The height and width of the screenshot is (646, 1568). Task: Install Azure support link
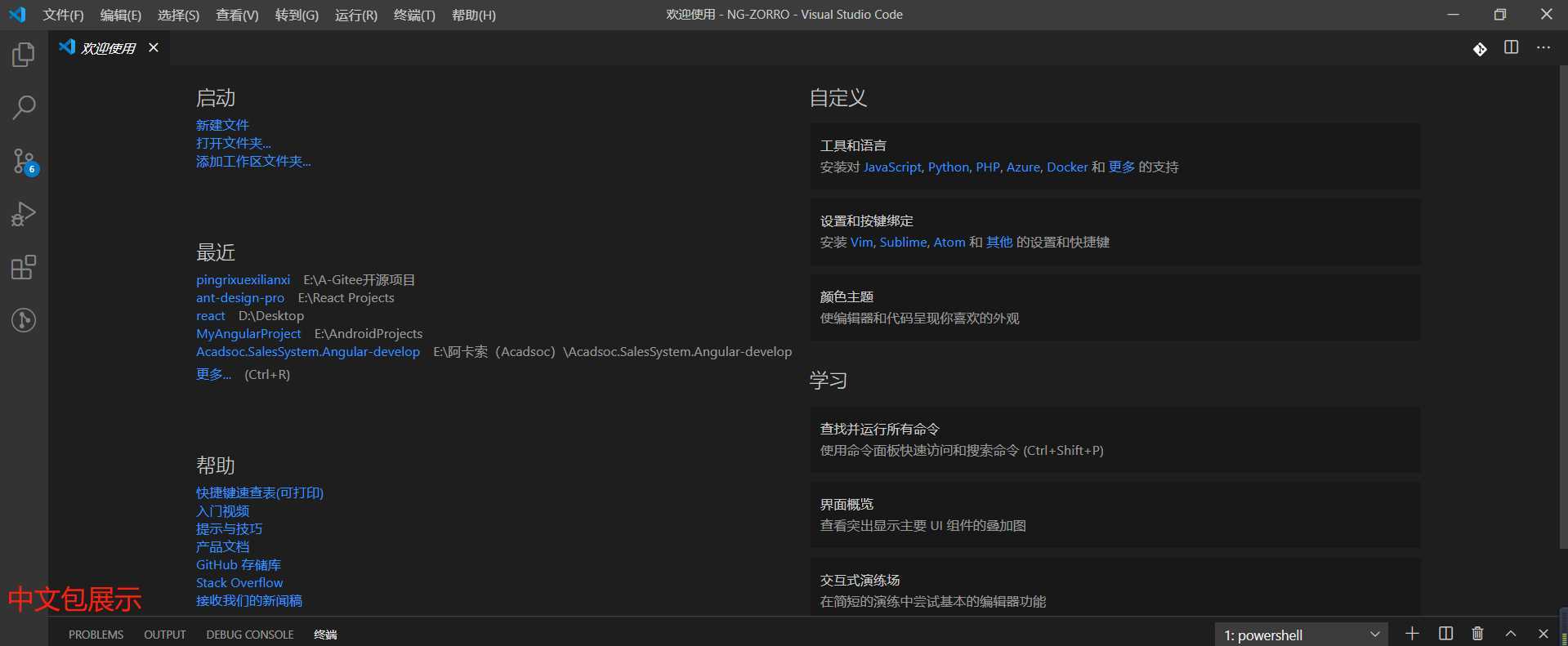tap(1023, 167)
